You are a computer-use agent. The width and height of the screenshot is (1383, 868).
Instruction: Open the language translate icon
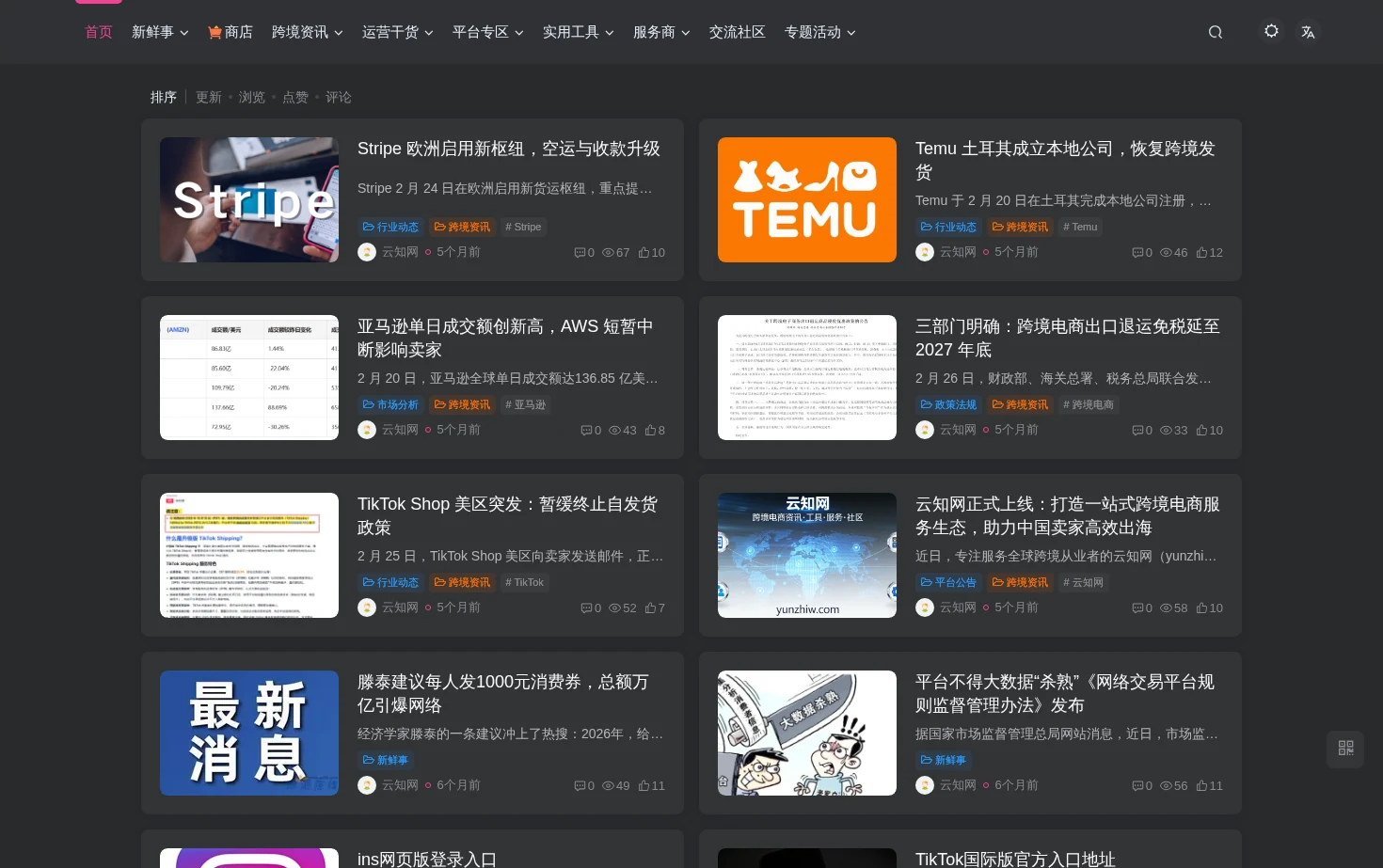click(x=1308, y=32)
